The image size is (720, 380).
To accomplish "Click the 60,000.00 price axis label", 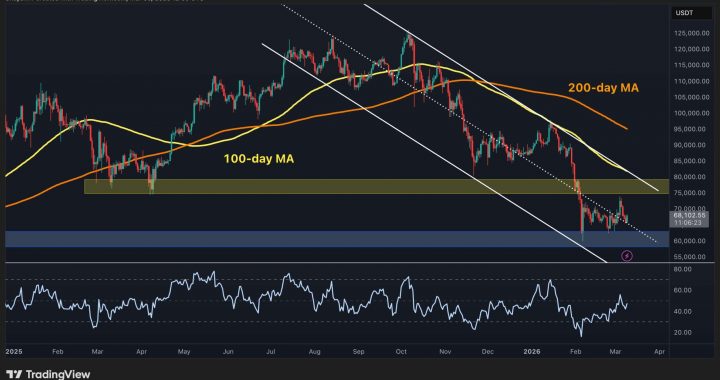I will (x=690, y=241).
